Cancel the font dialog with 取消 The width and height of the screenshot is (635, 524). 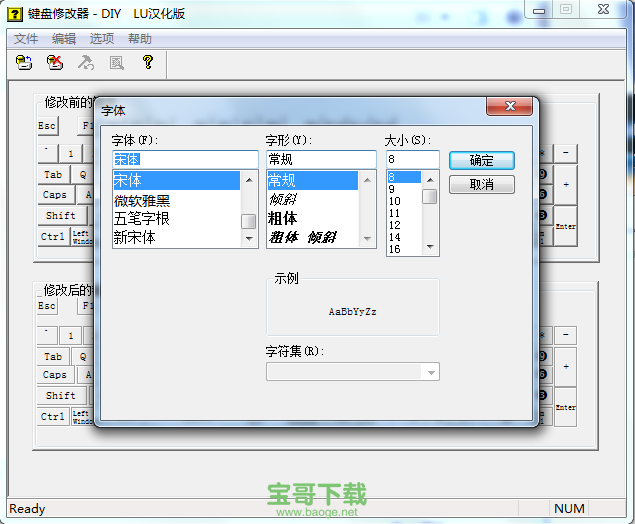pos(482,185)
